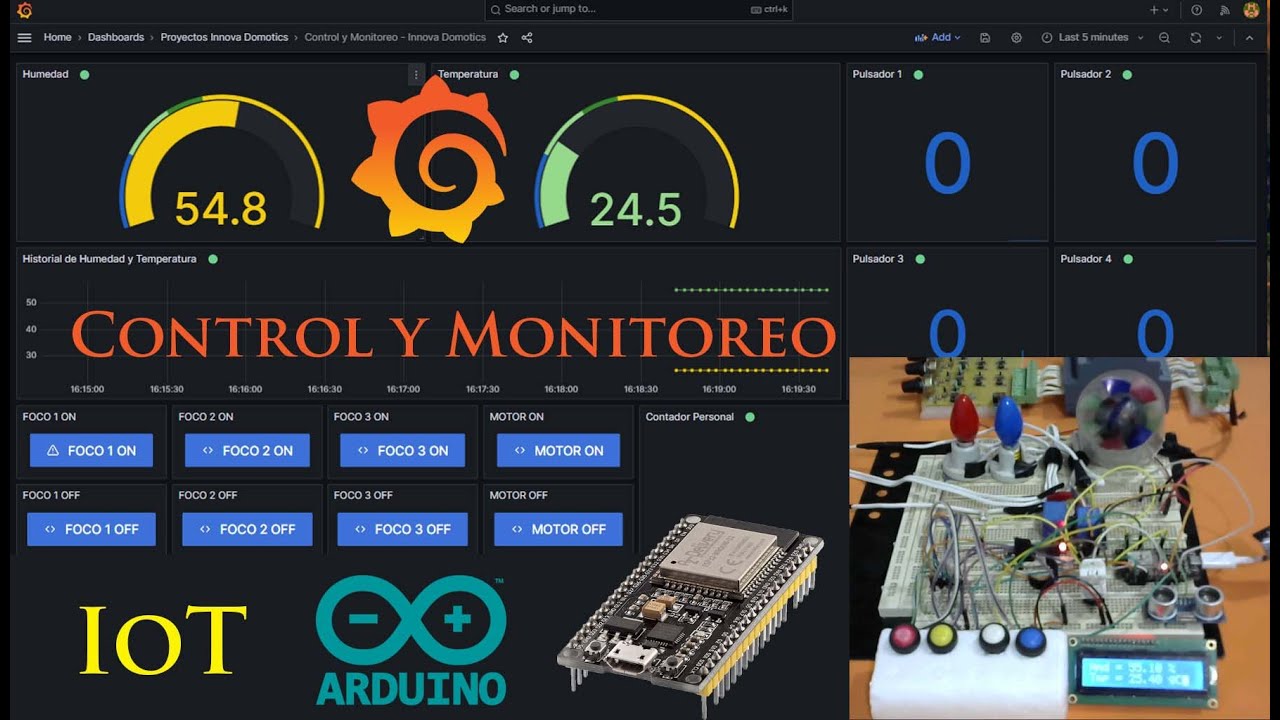Image resolution: width=1280 pixels, height=720 pixels.
Task: Click the refresh dashboard icon
Action: click(x=1195, y=37)
